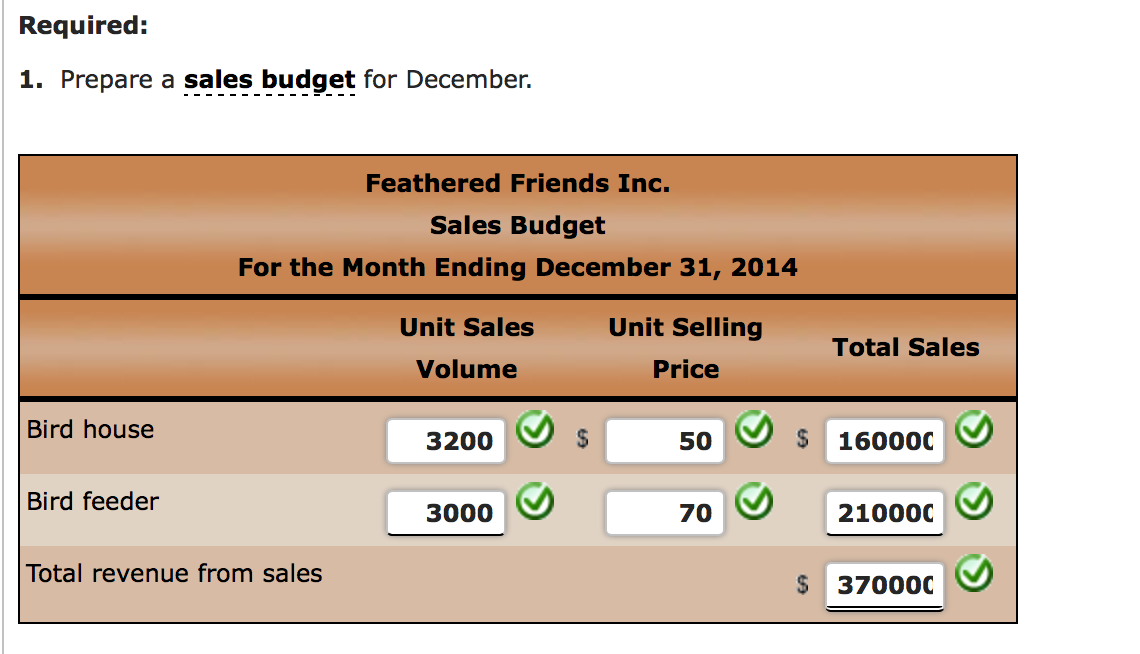Select the Bird house total sales field
1140x654 pixels.
(x=885, y=440)
